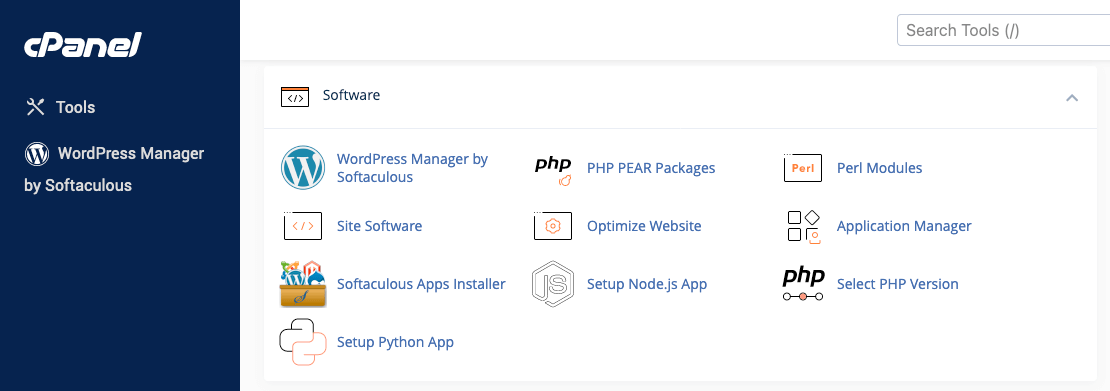Click the Software section code icon

coord(294,96)
